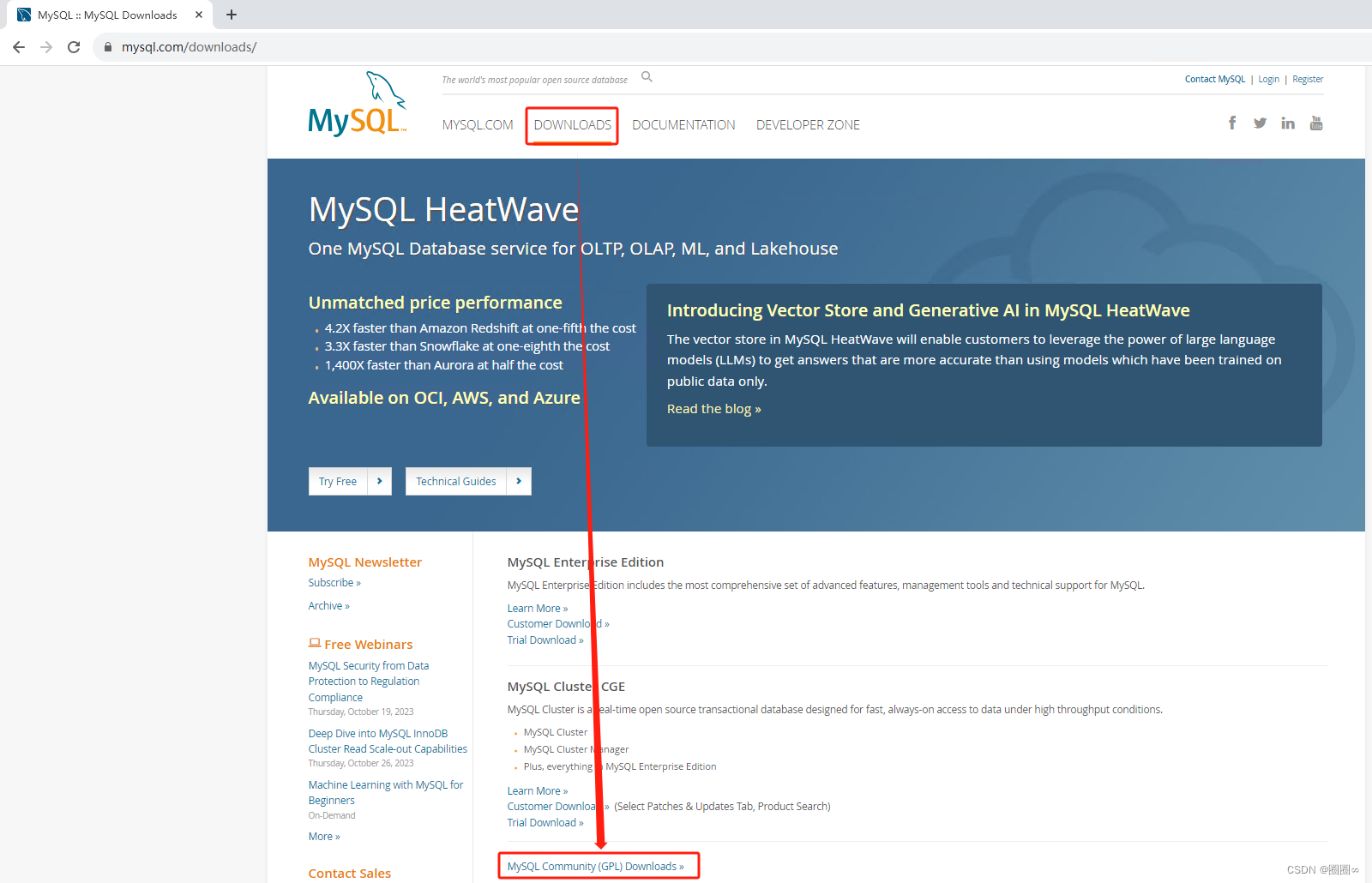This screenshot has height=883, width=1372.
Task: Open the site search magnifier icon
Action: point(647,77)
